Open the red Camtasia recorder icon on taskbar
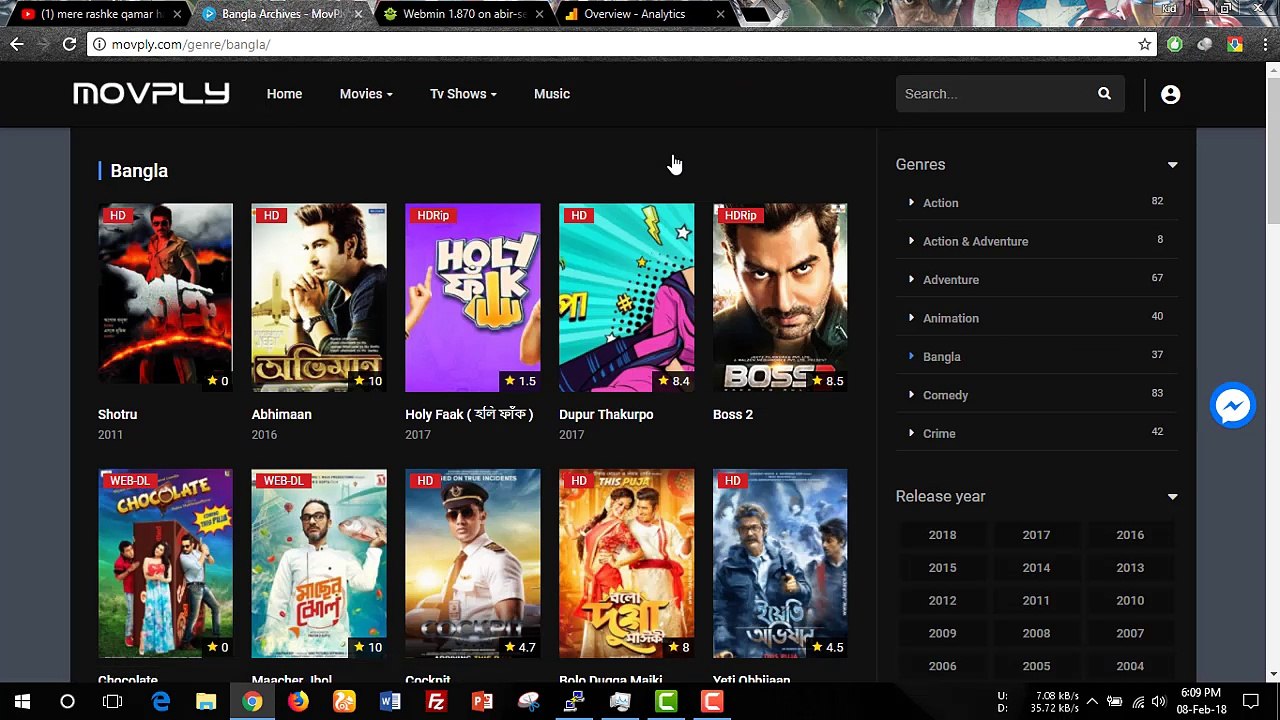The height and width of the screenshot is (720, 1280). point(712,701)
